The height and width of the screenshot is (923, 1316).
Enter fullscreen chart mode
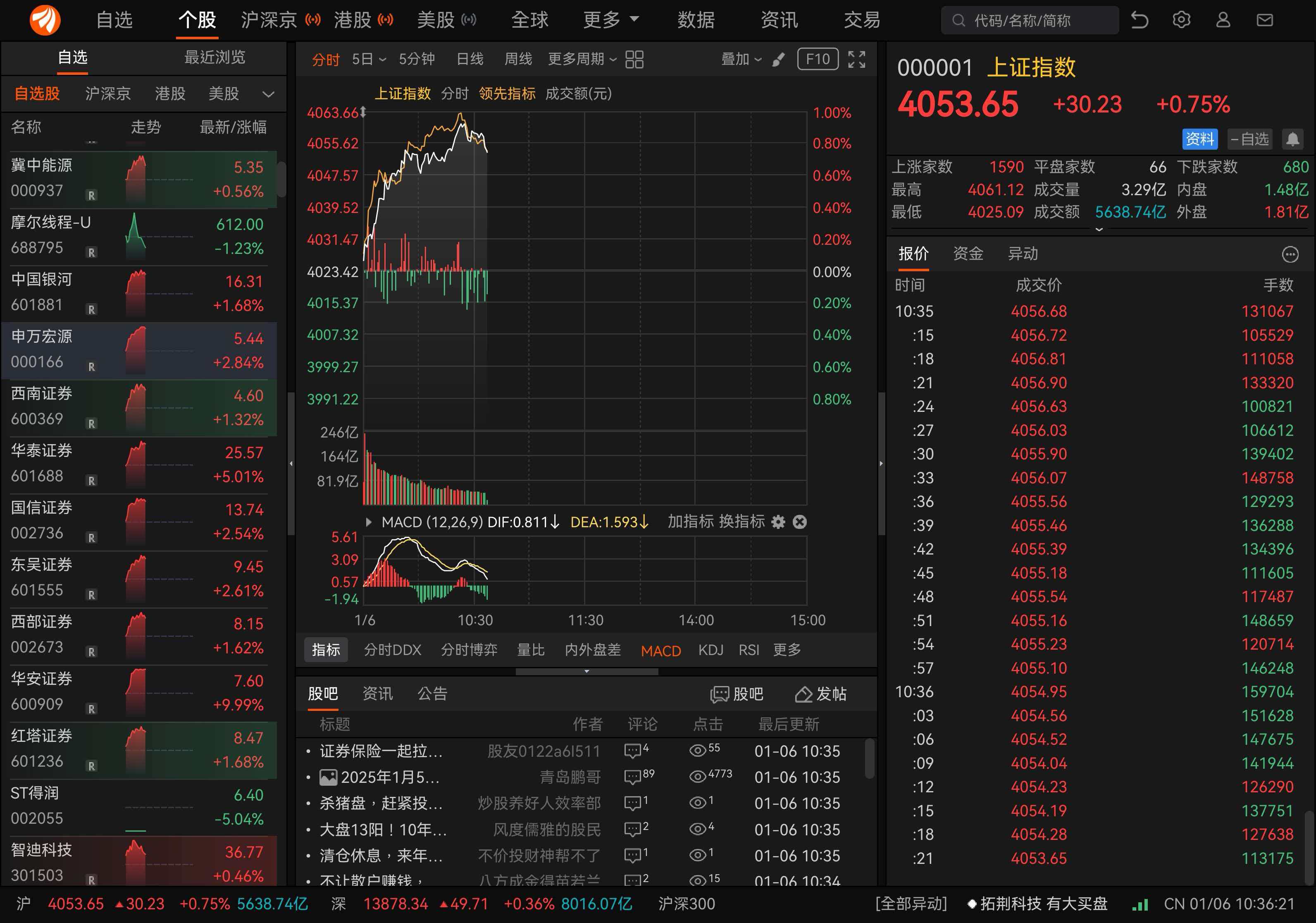pyautogui.click(x=856, y=59)
